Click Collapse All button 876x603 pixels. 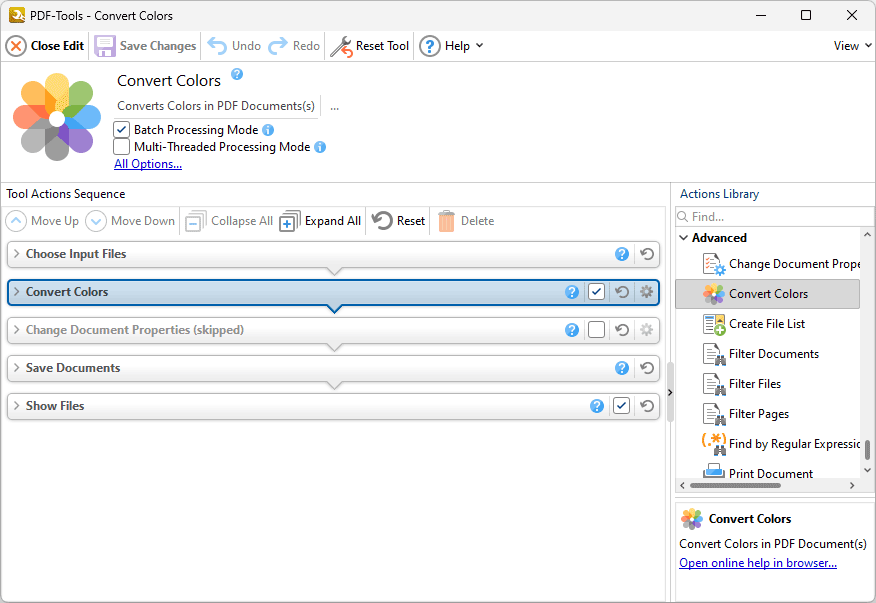(229, 221)
